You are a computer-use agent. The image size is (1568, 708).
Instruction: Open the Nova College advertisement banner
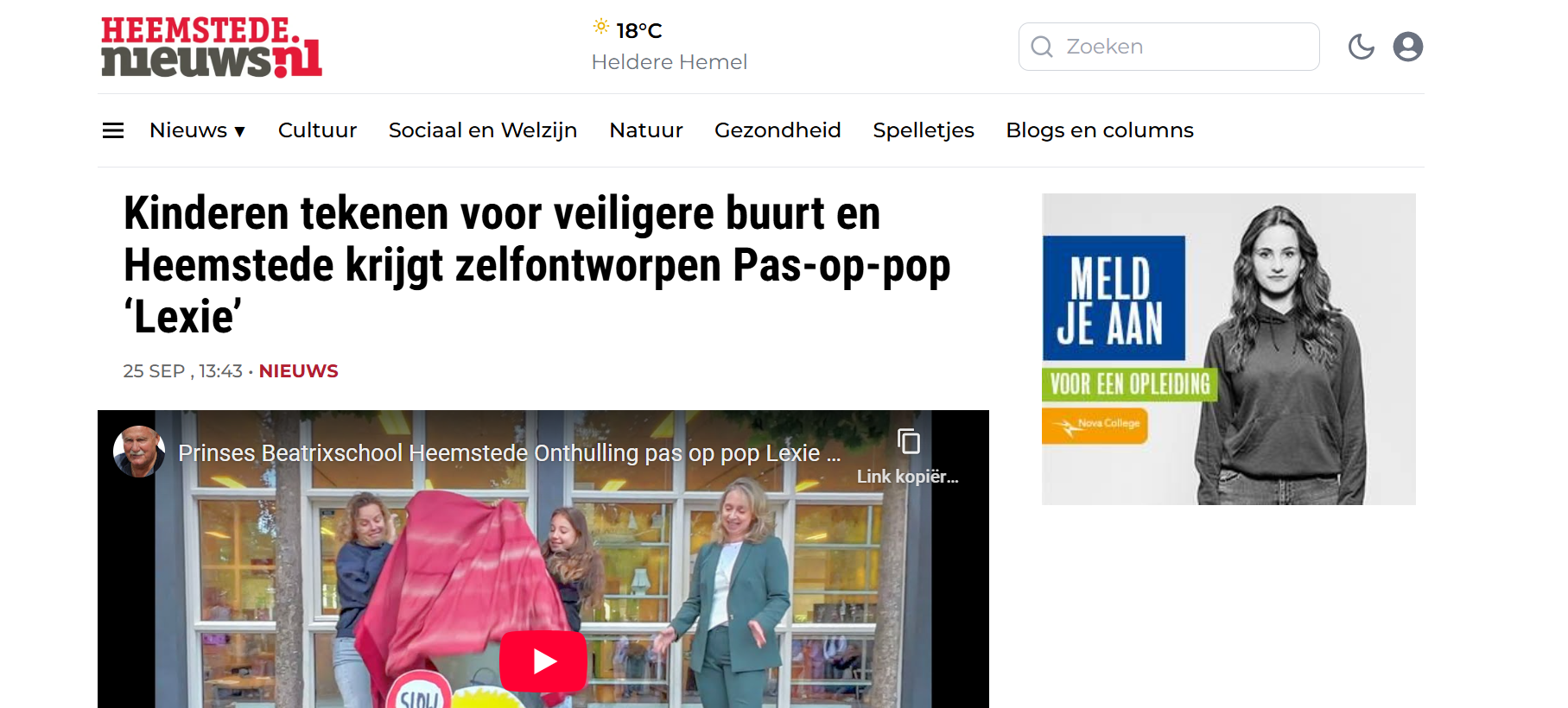[1228, 349]
